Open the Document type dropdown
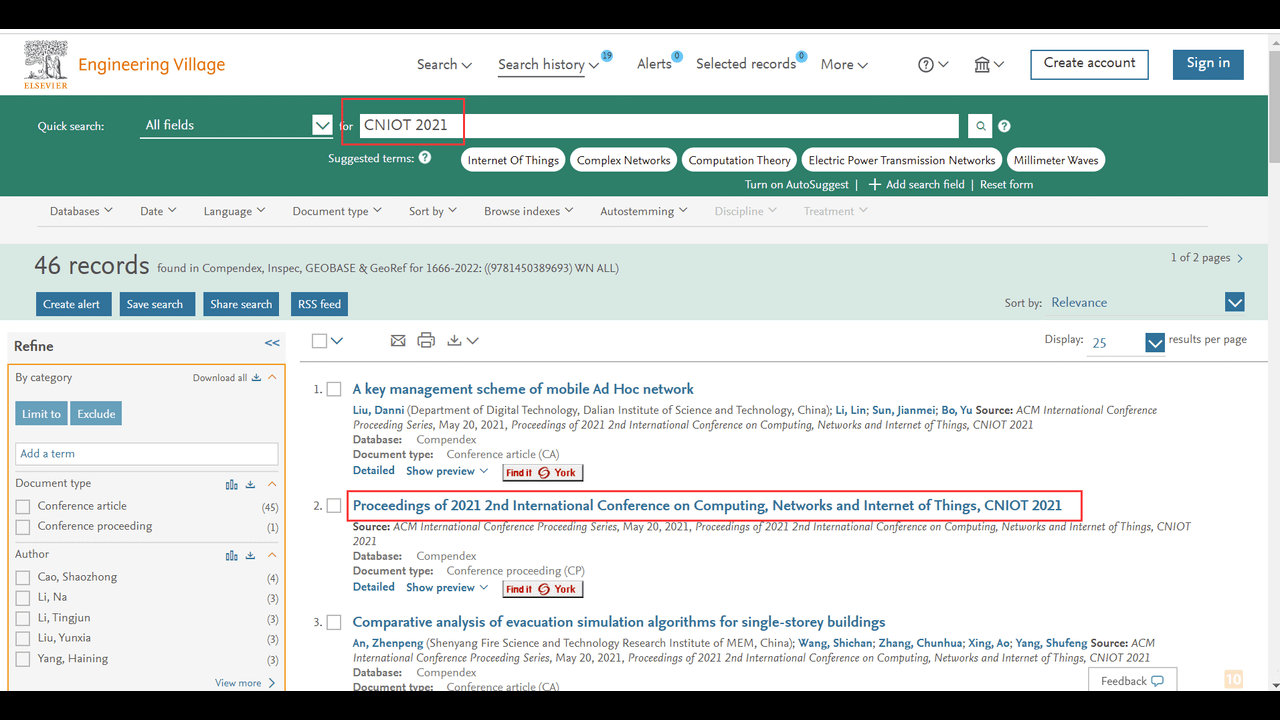The image size is (1280, 720). pos(337,211)
